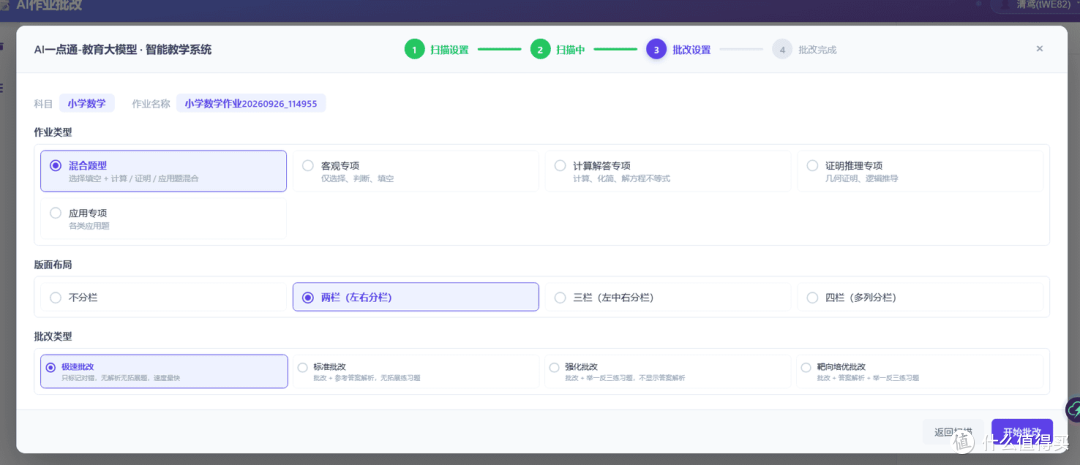Set layout to 不分栏

pyautogui.click(x=163, y=297)
